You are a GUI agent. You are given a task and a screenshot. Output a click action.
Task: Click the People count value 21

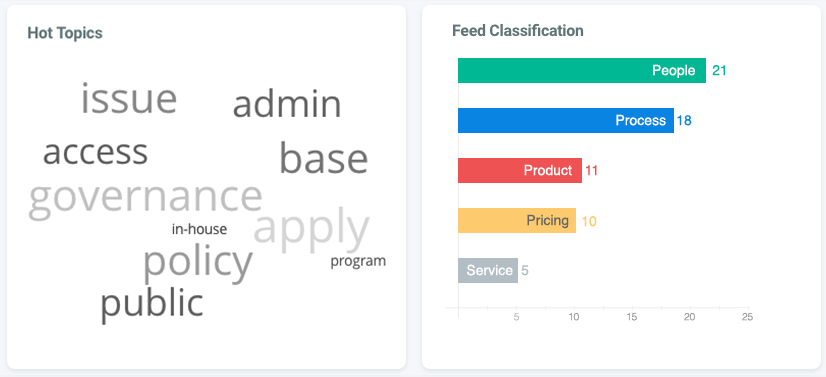click(719, 71)
